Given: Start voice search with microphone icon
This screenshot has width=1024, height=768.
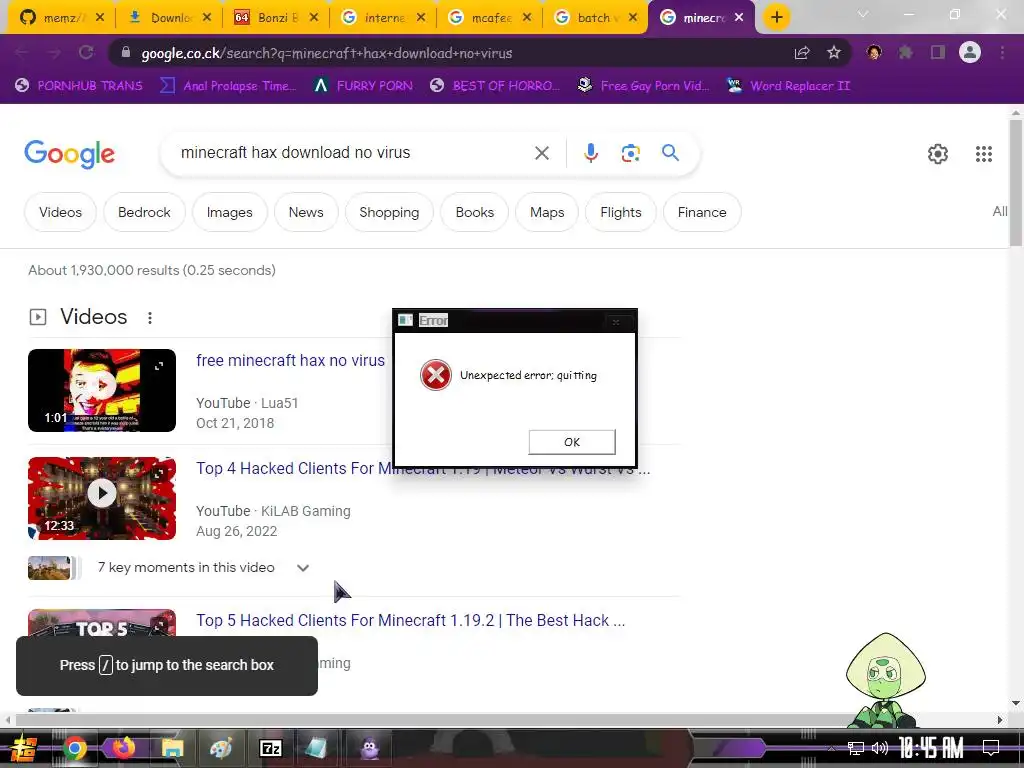Looking at the screenshot, I should [590, 153].
